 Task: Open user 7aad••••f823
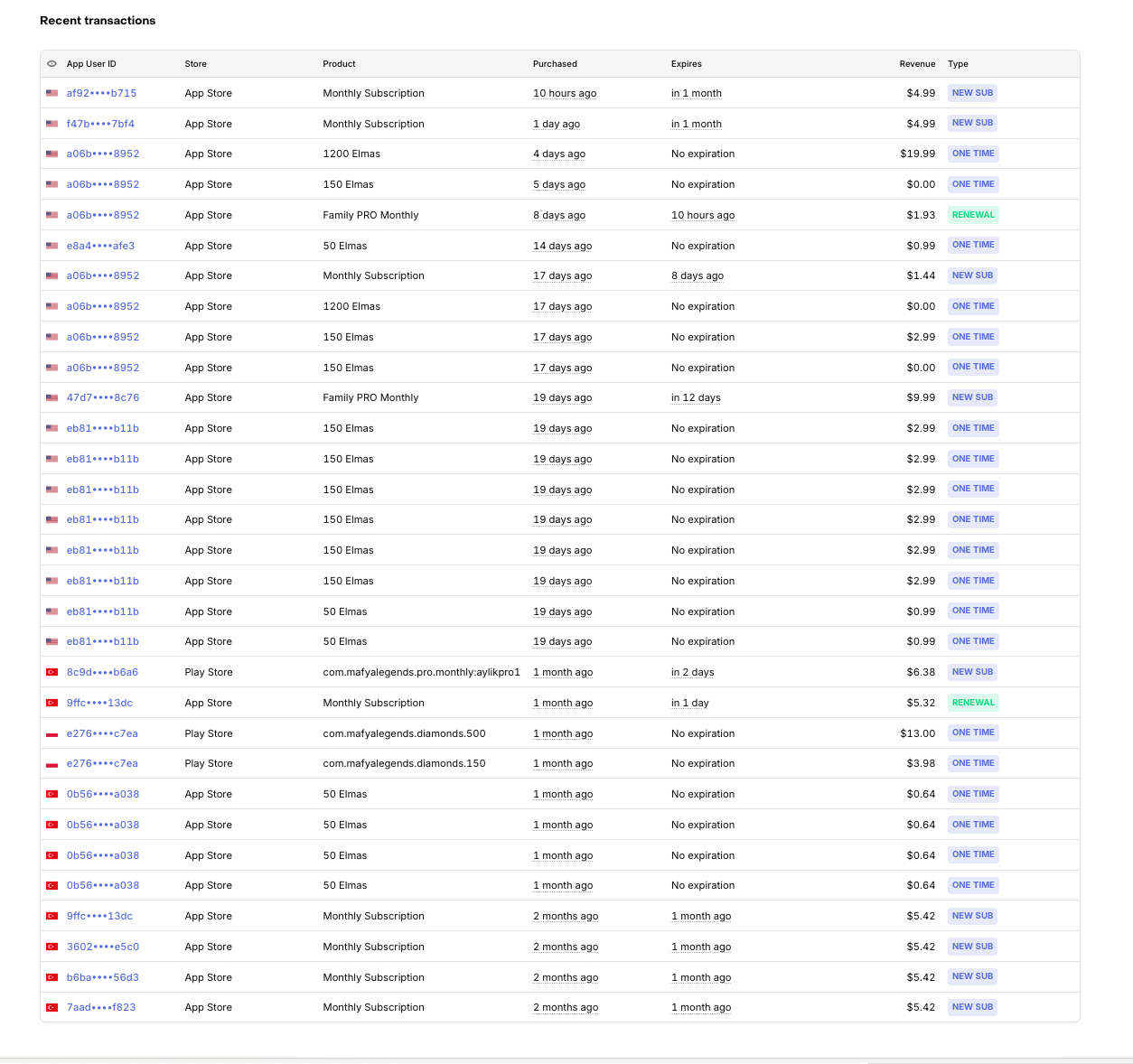coord(101,1007)
